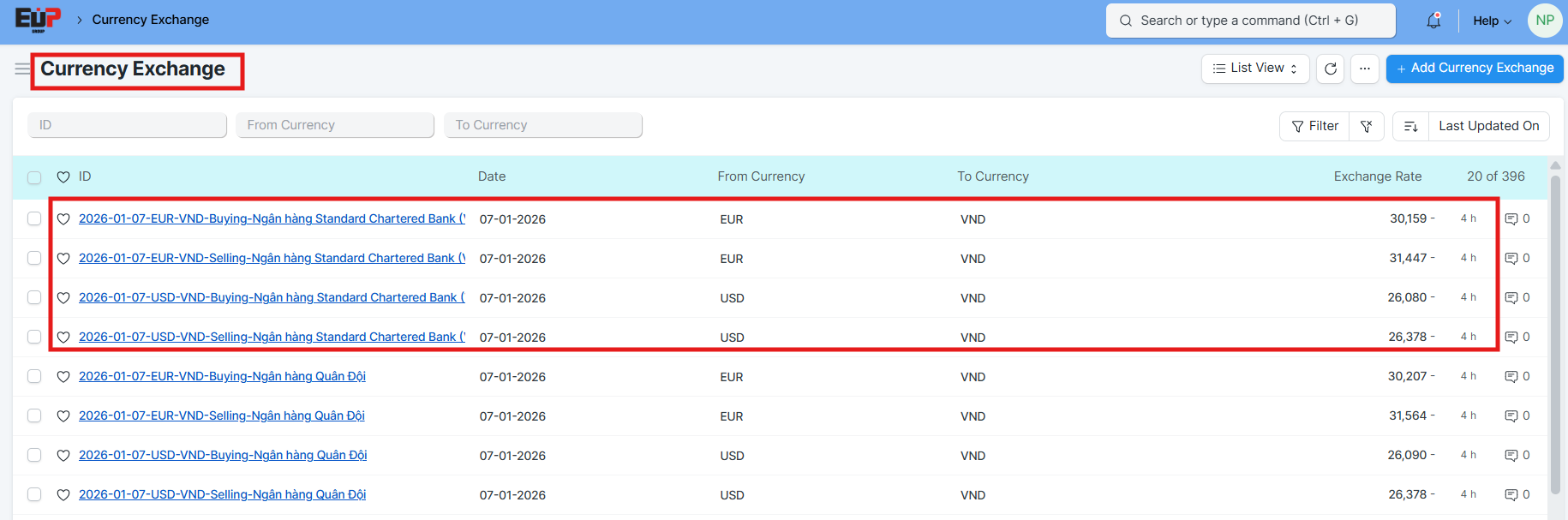Open the three-dot more options menu
This screenshot has height=520, width=1568.
(1364, 69)
